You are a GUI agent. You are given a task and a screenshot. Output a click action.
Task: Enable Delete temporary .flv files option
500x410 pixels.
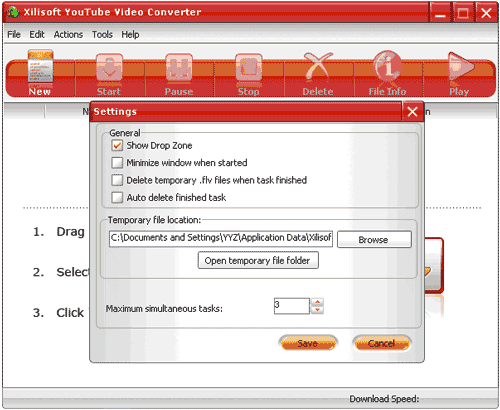117,180
